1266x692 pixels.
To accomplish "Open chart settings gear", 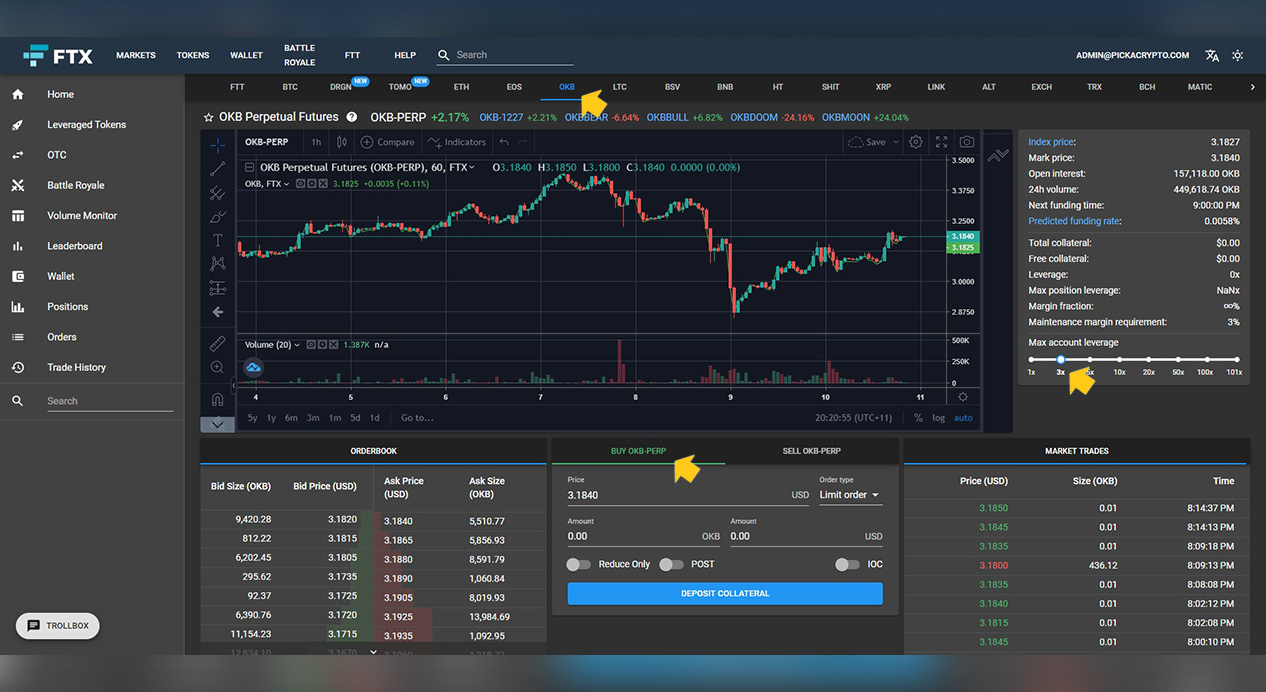I will [916, 142].
